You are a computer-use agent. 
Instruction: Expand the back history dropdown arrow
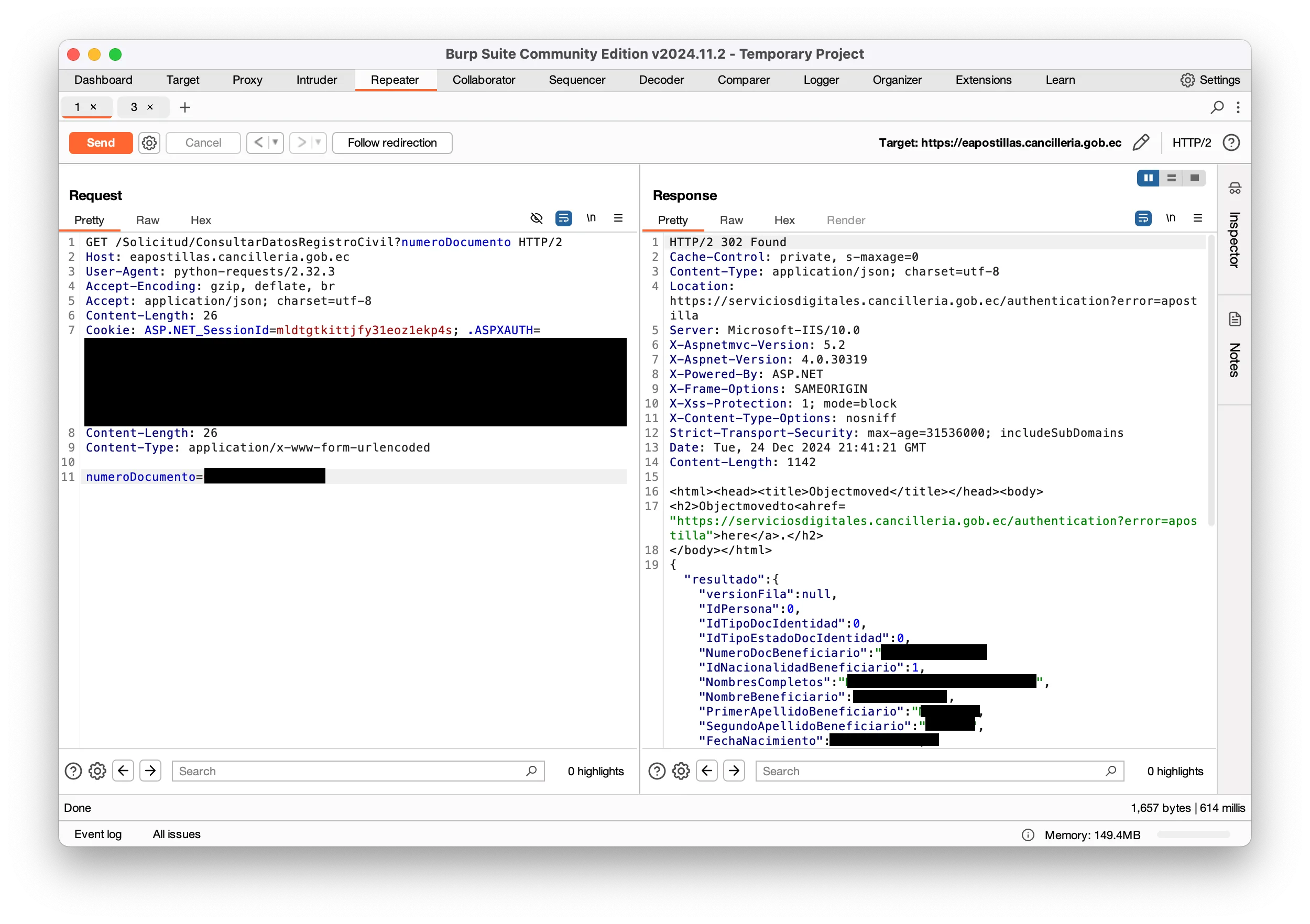pyautogui.click(x=275, y=142)
